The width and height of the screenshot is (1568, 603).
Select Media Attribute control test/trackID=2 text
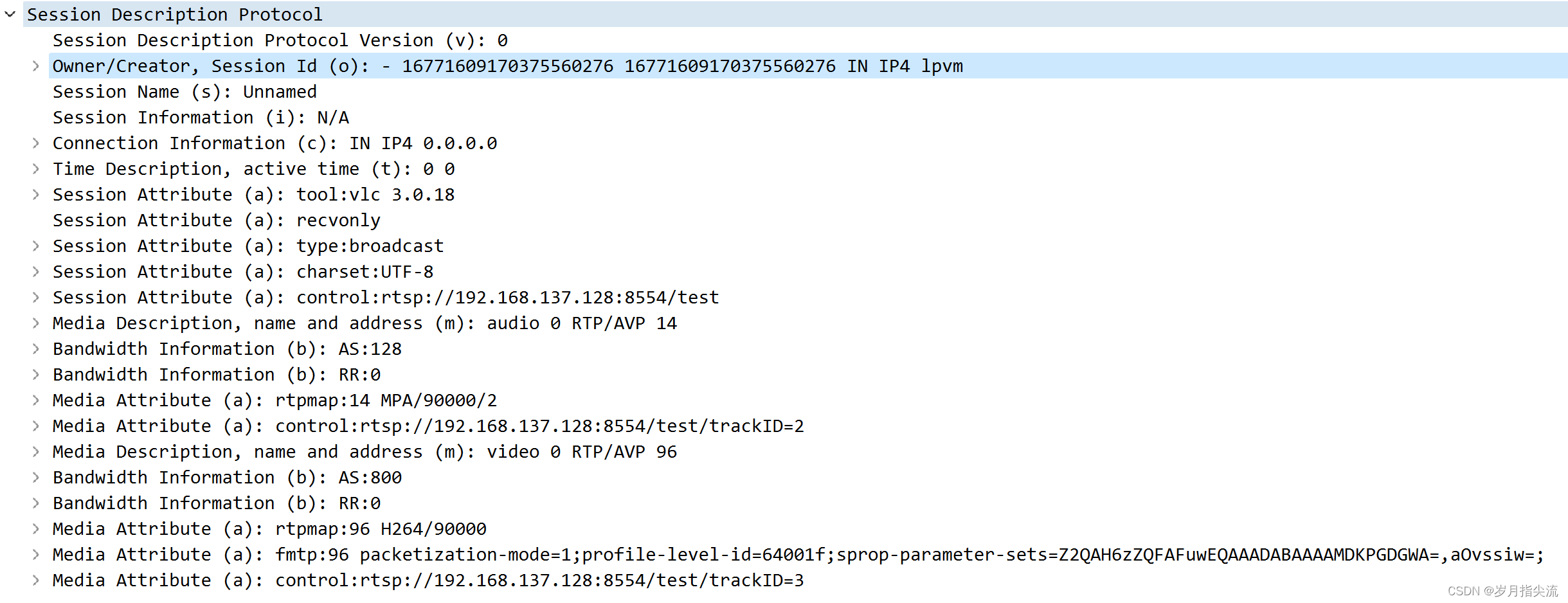point(428,426)
